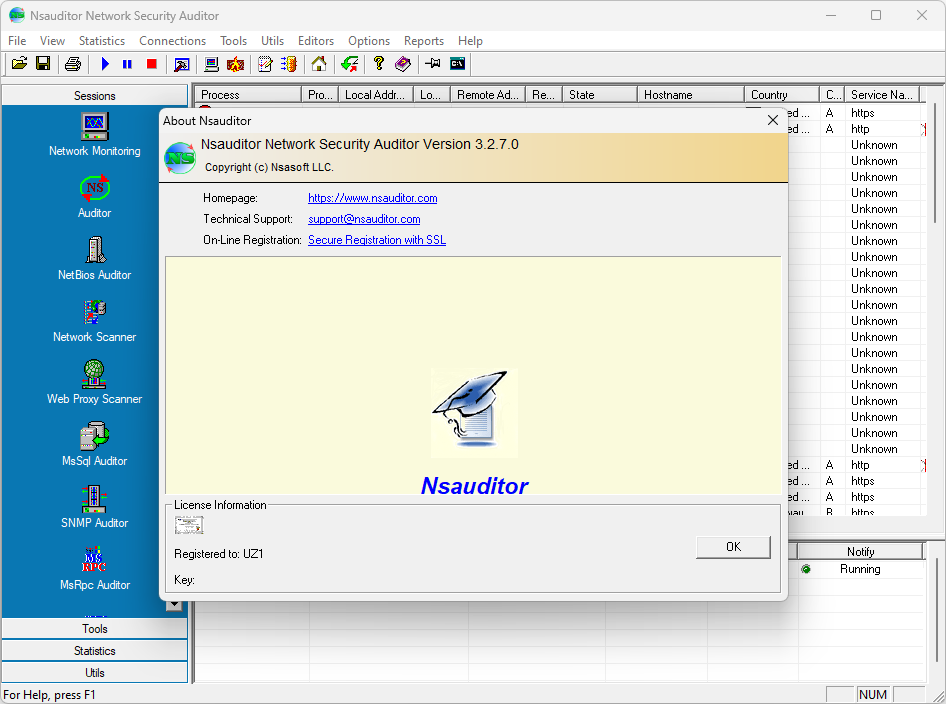This screenshot has height=704, width=946.
Task: Click the Home house toolbar icon
Action: click(x=319, y=63)
